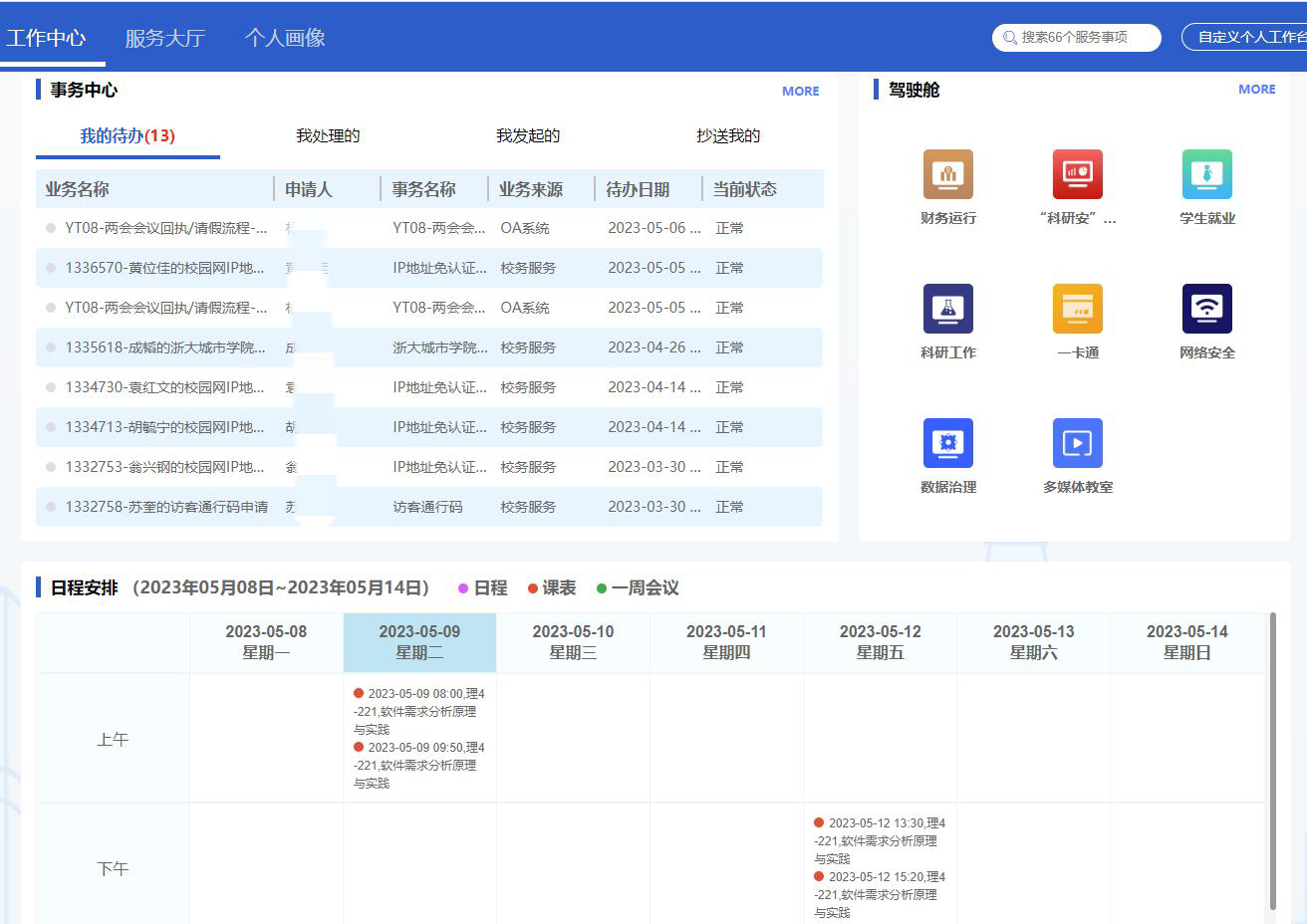The image size is (1307, 924).
Task: Switch to 个人画像 top tab
Action: pos(285,38)
